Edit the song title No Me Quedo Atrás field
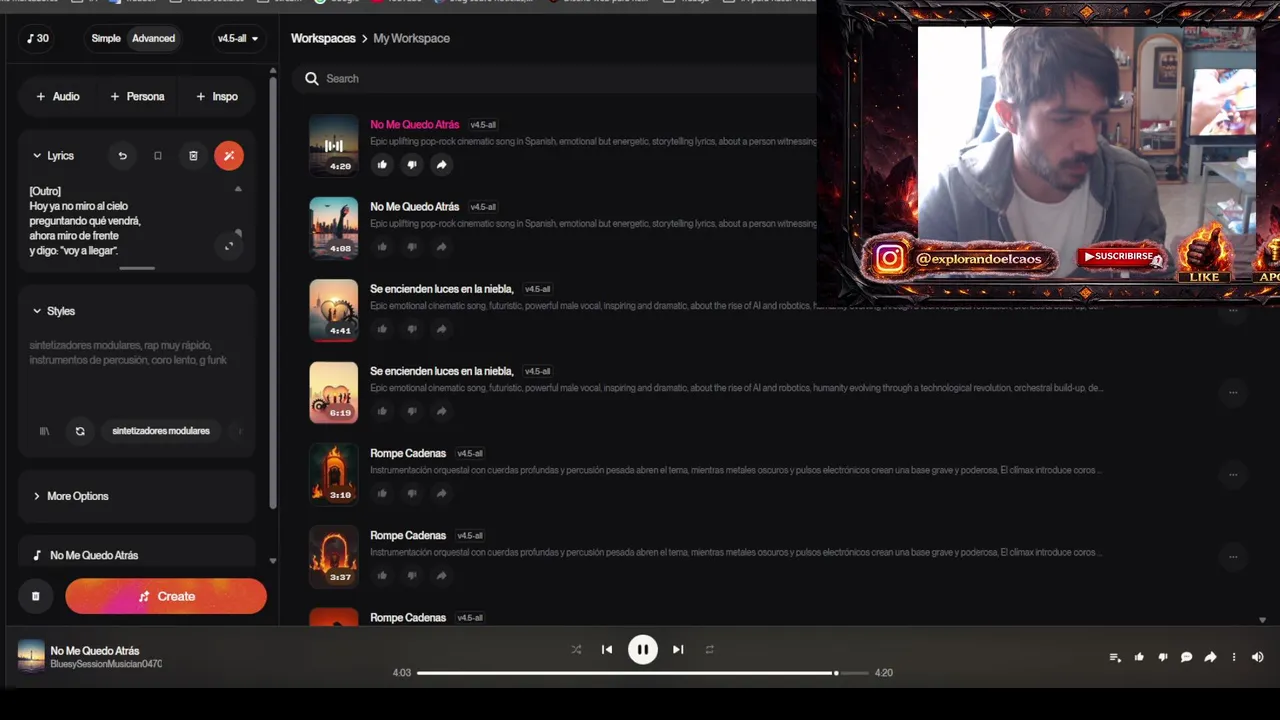 137,555
